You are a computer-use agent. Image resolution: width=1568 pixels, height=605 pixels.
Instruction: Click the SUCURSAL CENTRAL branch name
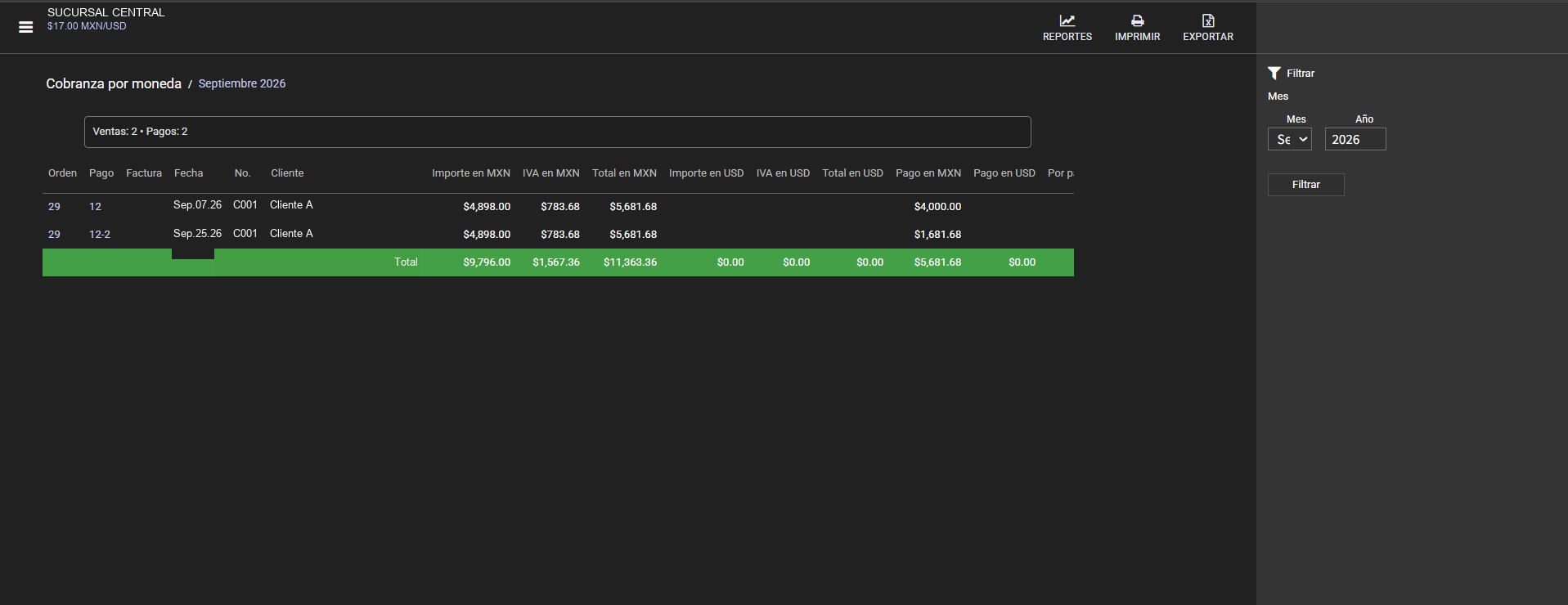[x=106, y=12]
